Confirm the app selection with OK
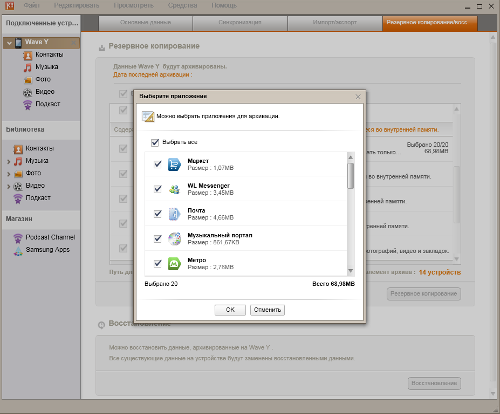Viewport: 500px width, 414px height. click(230, 310)
